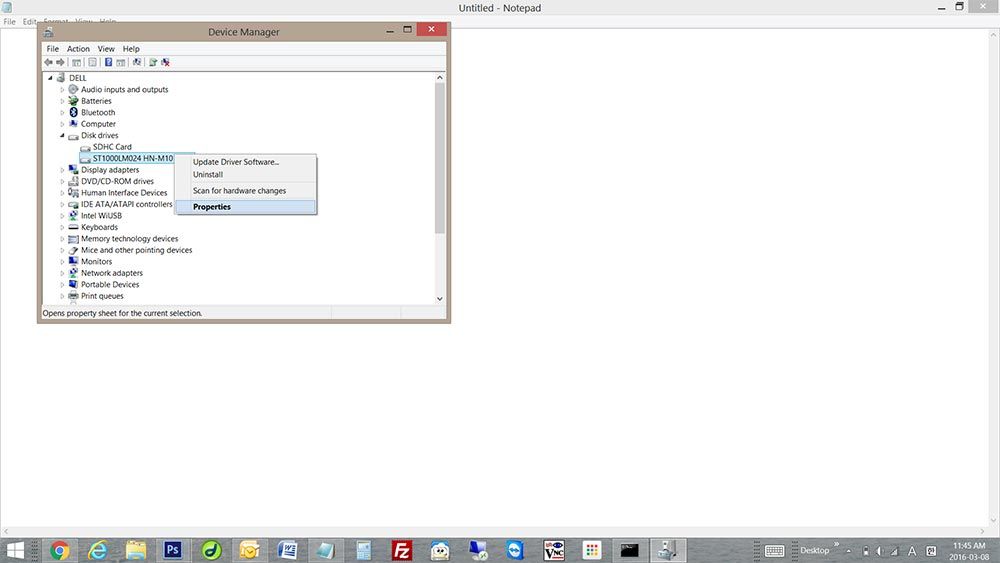Choose Update Driver Software from context menu

246,162
